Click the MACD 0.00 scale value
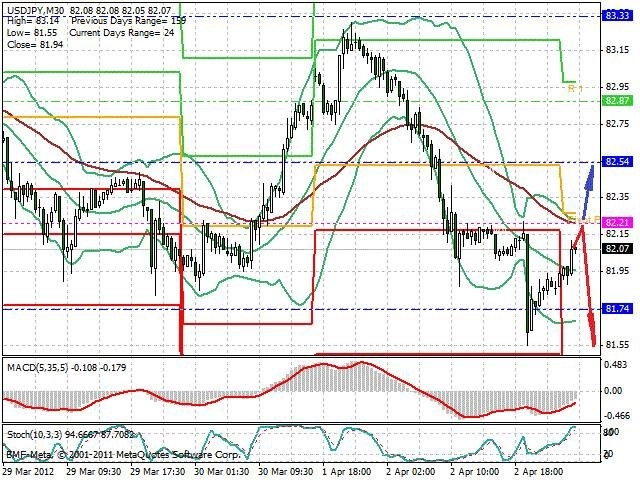Viewport: 640px width, 480px height. pyautogui.click(x=613, y=391)
